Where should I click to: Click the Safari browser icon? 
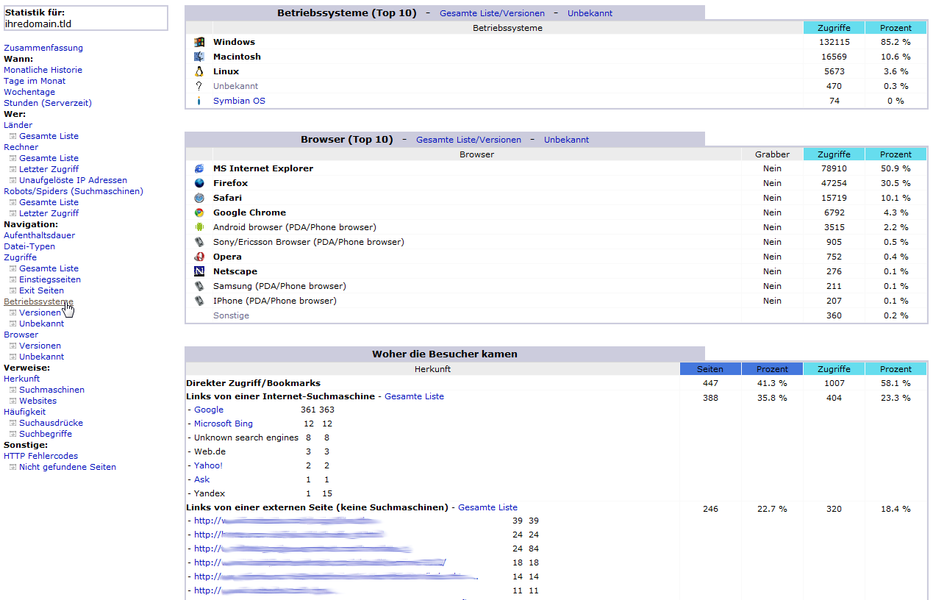pos(199,198)
